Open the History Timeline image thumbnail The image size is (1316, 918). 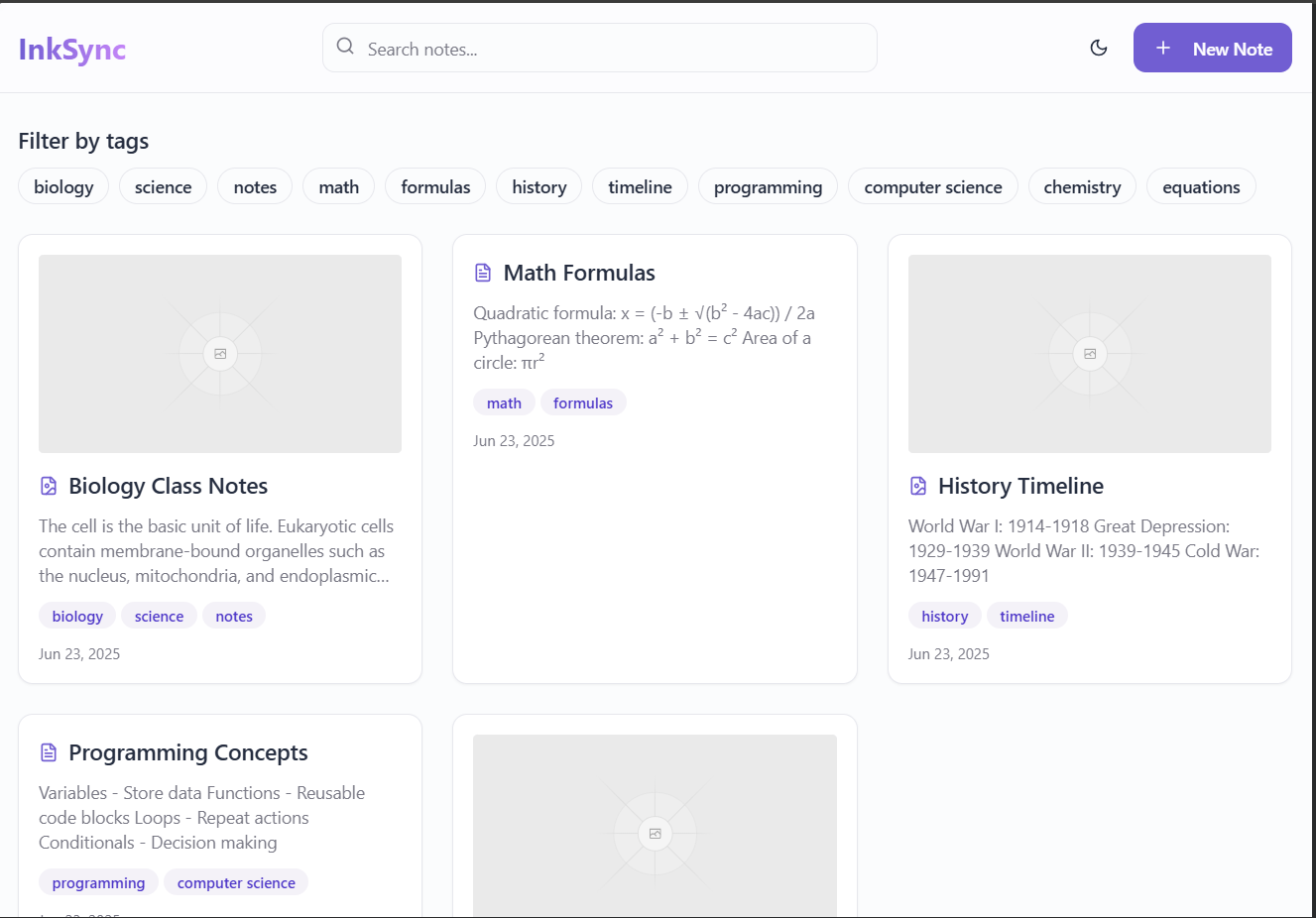point(1089,354)
